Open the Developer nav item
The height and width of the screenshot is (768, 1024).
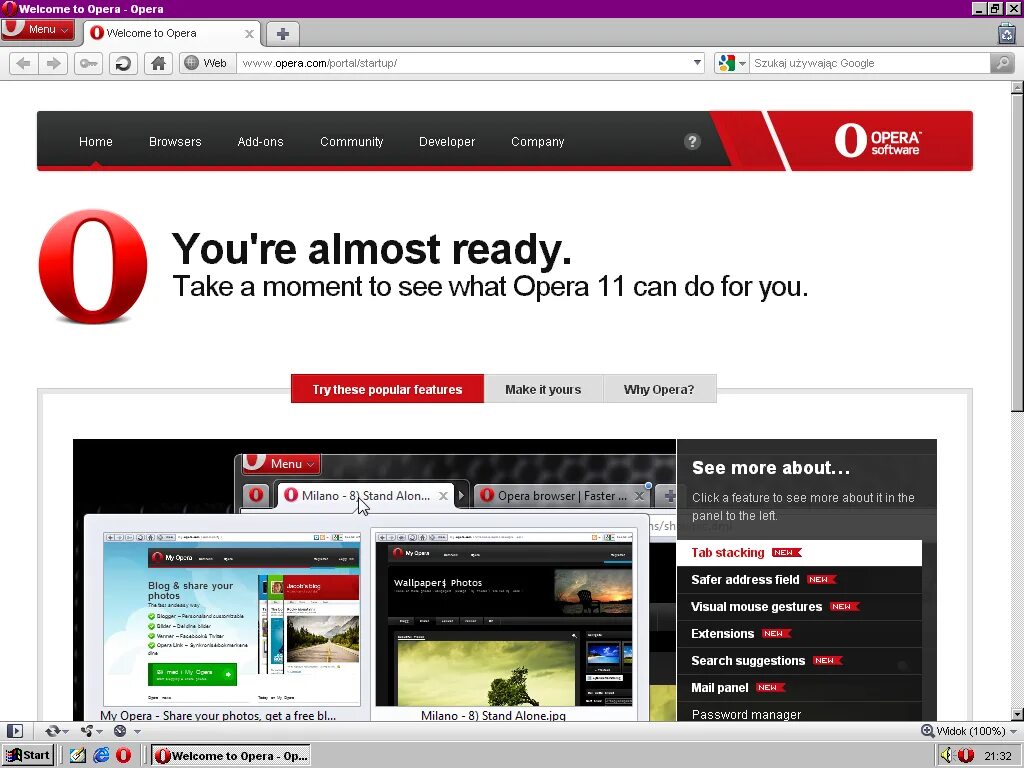(447, 142)
